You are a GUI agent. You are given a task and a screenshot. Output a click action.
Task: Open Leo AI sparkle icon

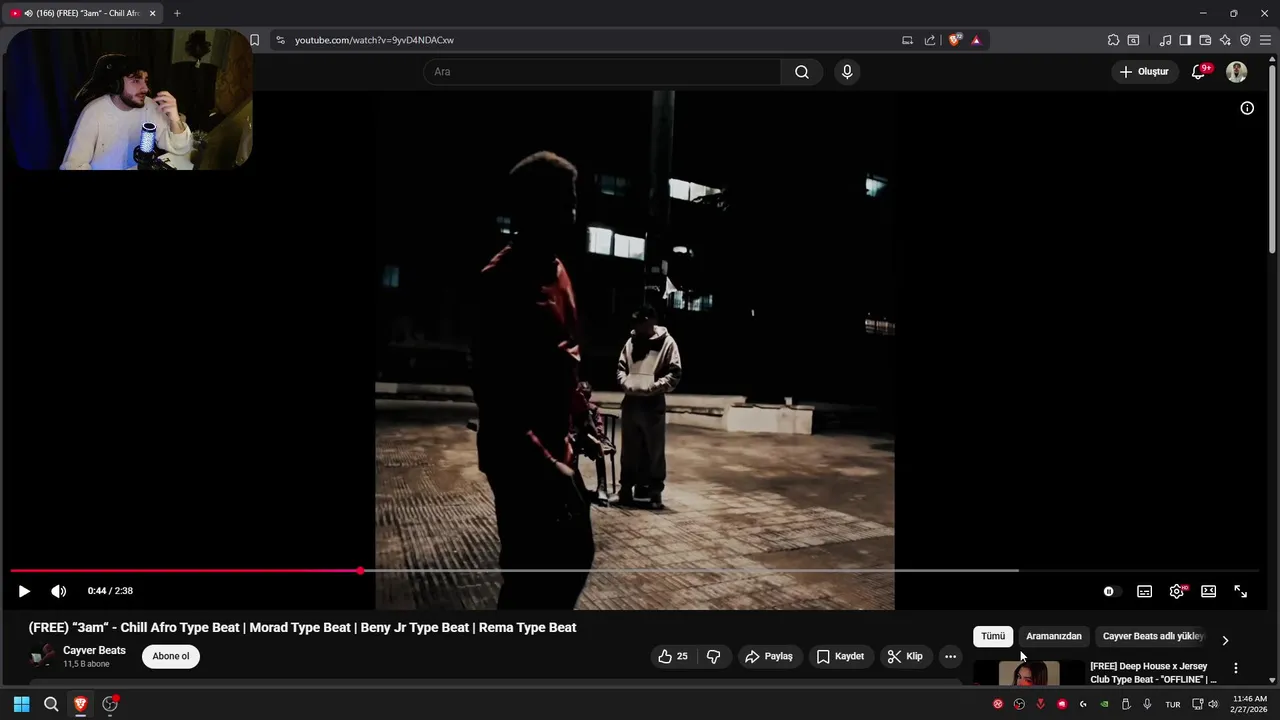tap(1225, 40)
